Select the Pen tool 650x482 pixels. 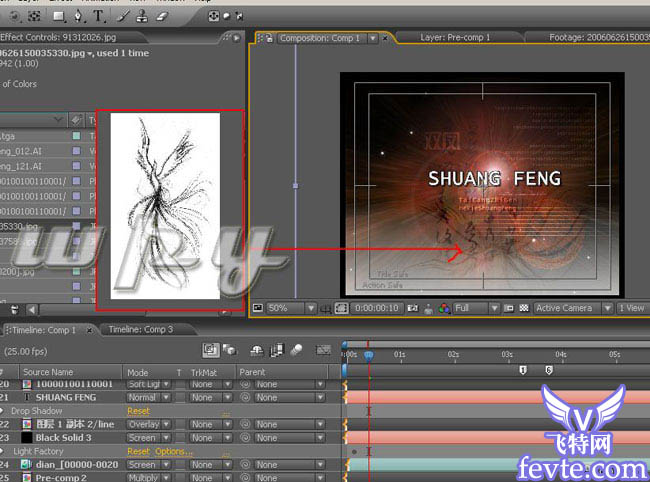78,16
